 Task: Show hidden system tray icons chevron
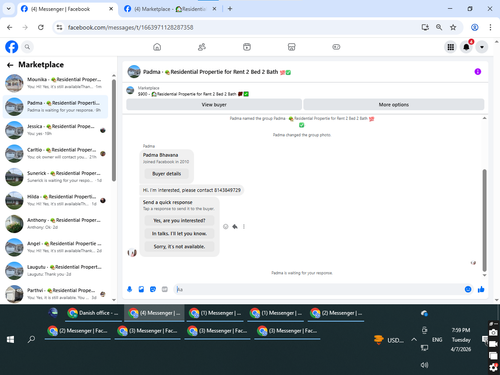(x=414, y=340)
